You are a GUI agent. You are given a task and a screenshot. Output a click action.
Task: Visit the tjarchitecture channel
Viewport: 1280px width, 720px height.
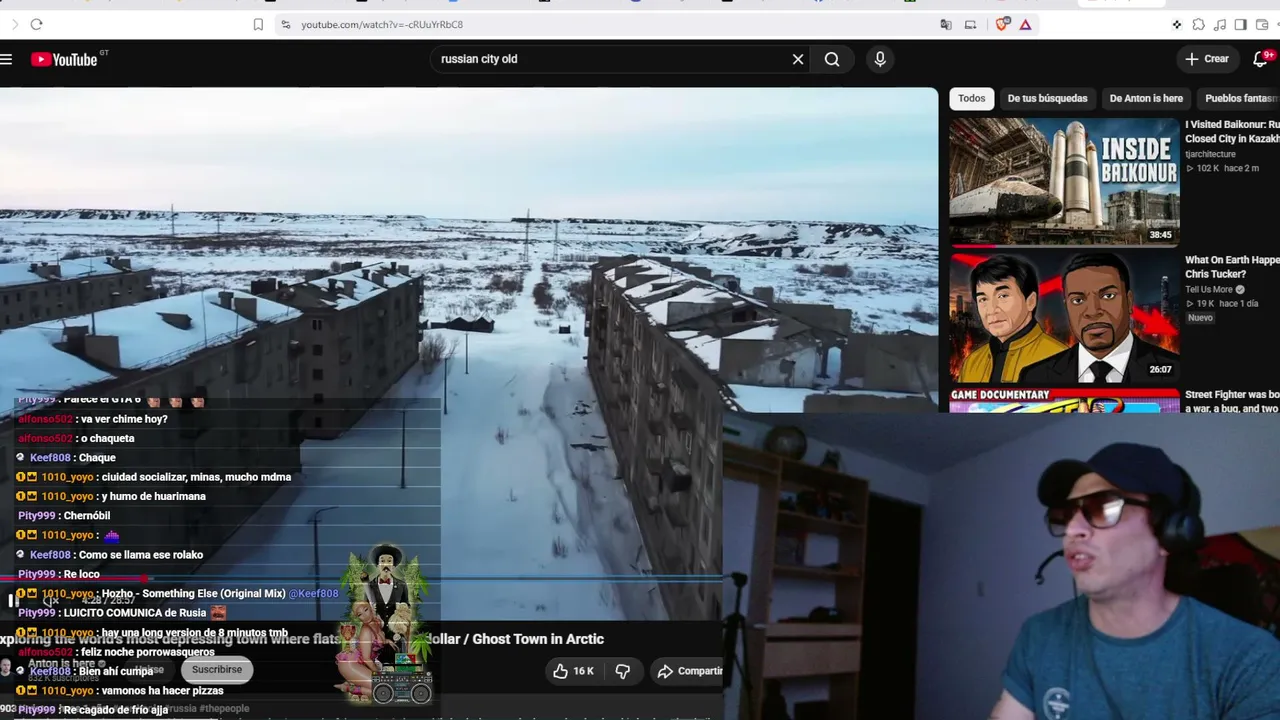[x=1210, y=154]
